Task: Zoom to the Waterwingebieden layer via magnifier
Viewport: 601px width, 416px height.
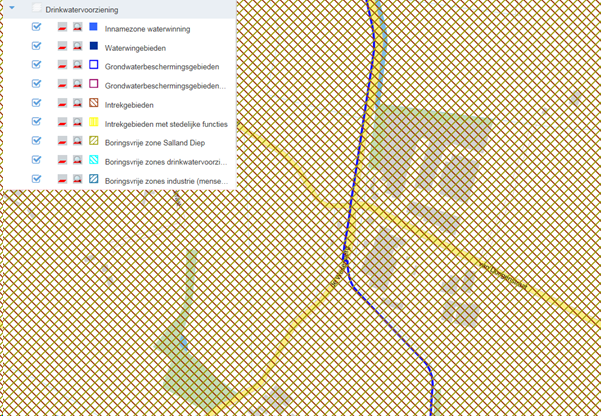Action: coord(78,46)
